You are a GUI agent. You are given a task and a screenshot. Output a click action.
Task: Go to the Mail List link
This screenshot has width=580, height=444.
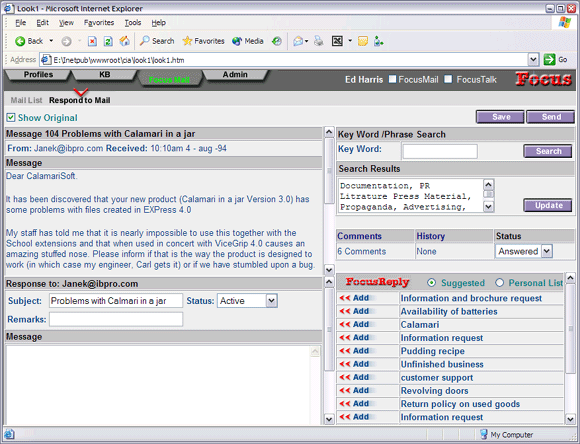pyautogui.click(x=26, y=100)
